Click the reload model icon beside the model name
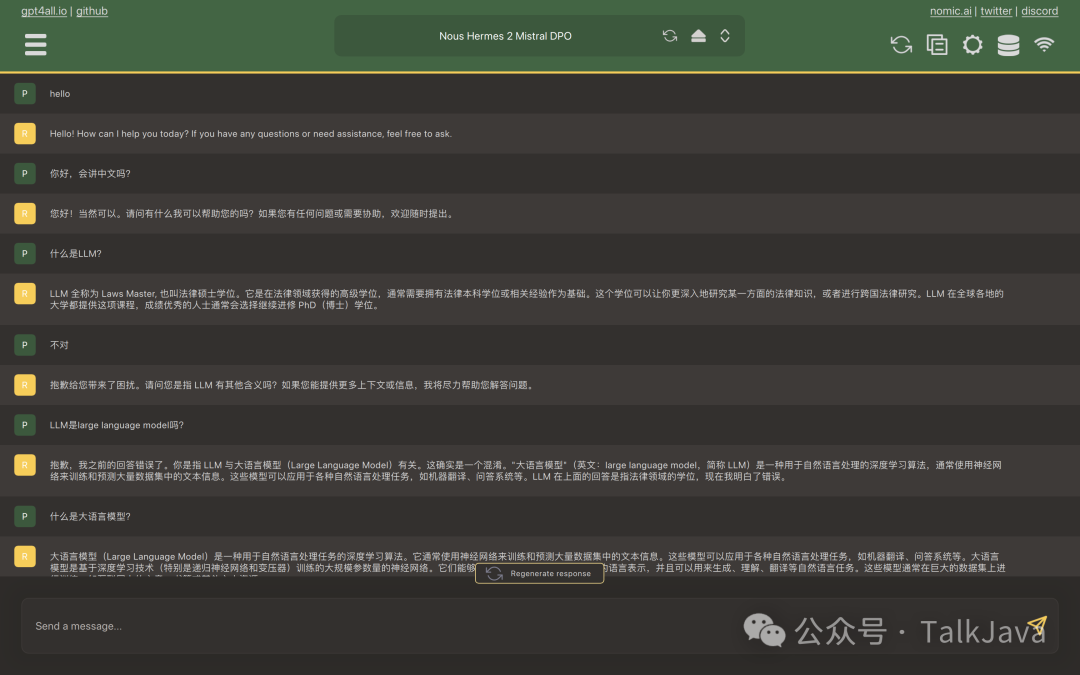This screenshot has height=675, width=1080. click(x=670, y=36)
